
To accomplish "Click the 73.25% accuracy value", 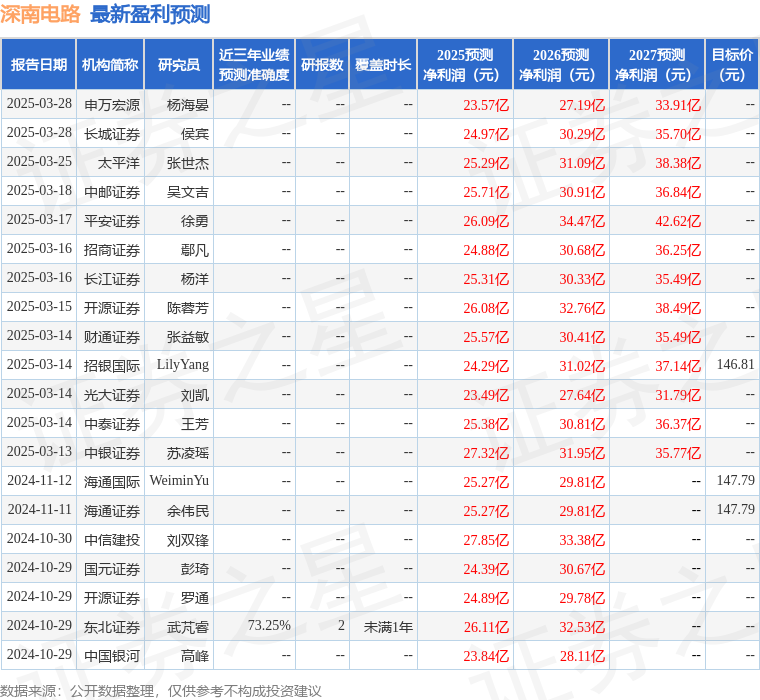I will (x=269, y=626).
